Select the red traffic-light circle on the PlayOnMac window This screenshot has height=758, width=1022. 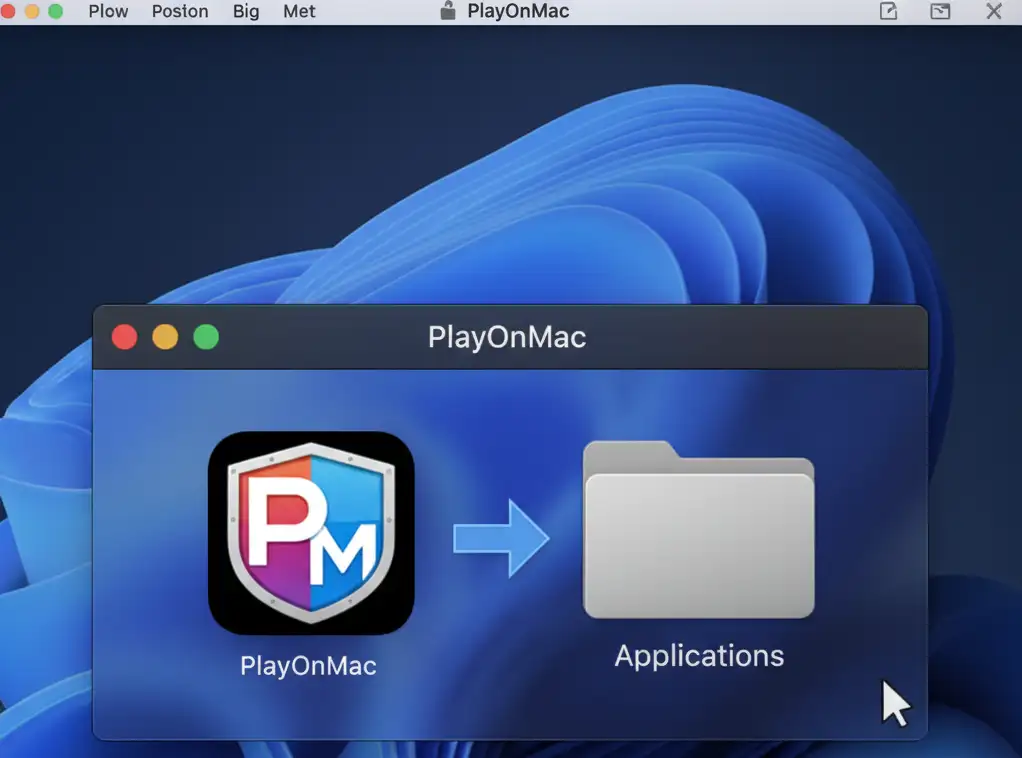pos(124,337)
